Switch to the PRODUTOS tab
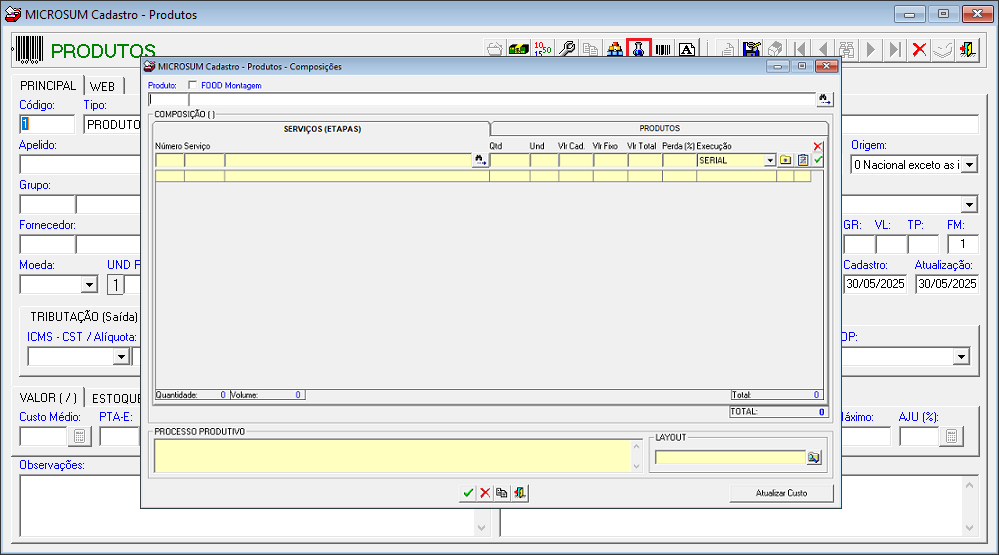The image size is (999, 555). (659, 128)
